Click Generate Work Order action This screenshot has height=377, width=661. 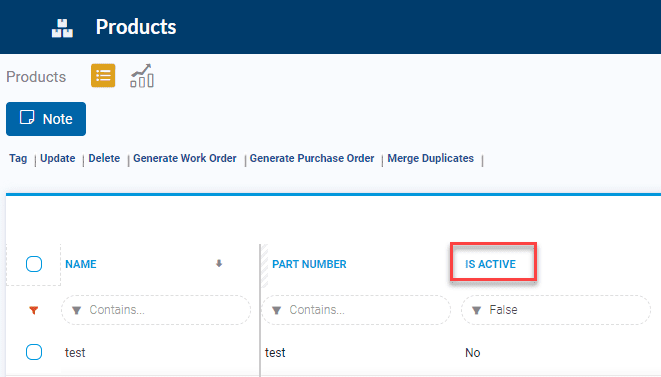click(x=185, y=158)
